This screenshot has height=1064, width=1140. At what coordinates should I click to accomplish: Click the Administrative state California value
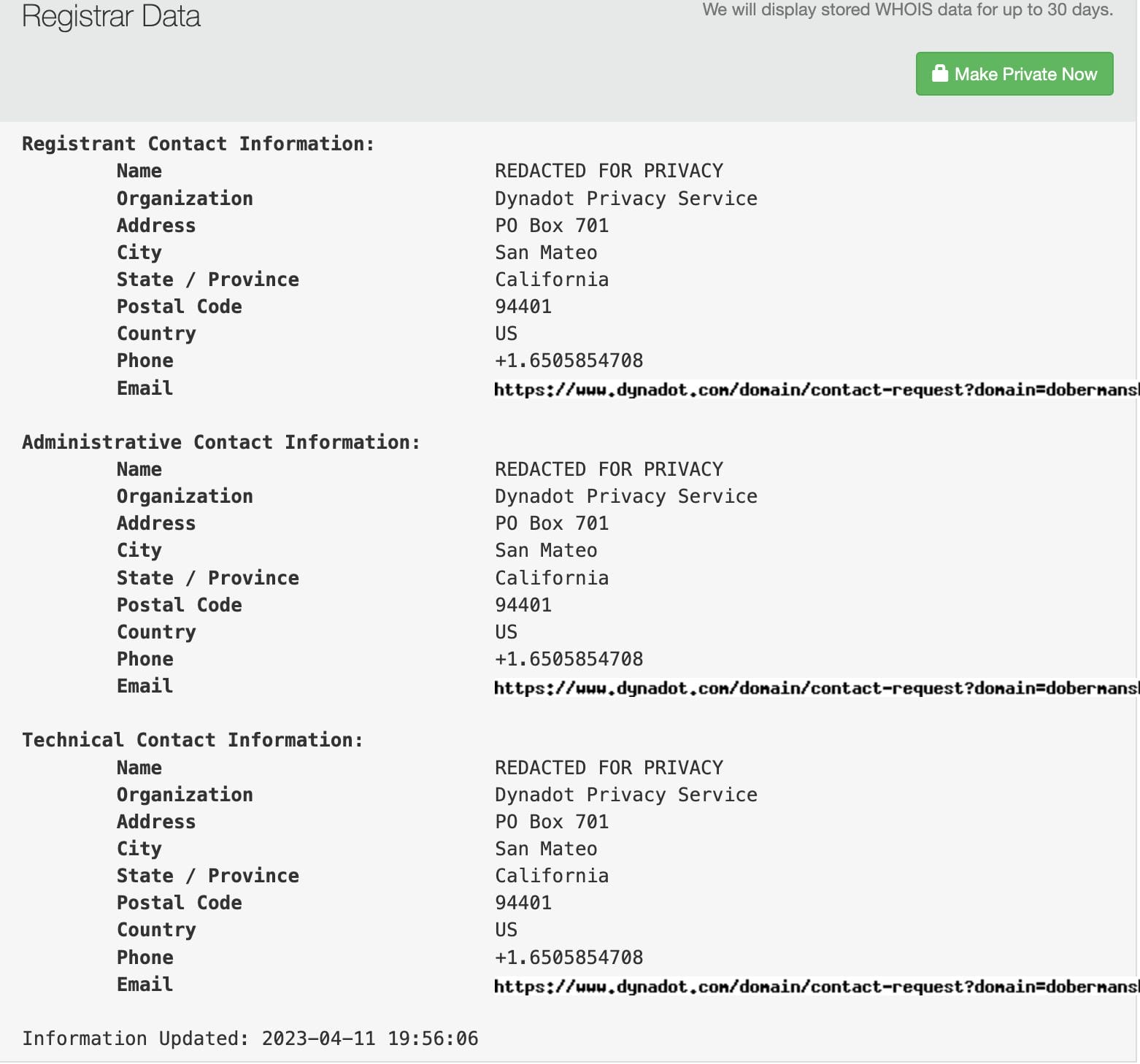552,578
